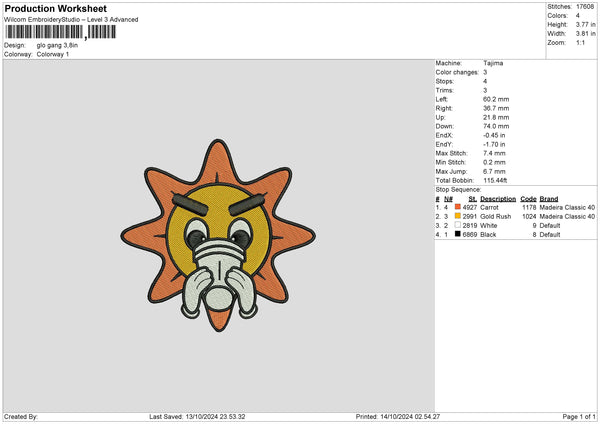
Task: Click the 'Gold Rush' description text
Action: 496,217
